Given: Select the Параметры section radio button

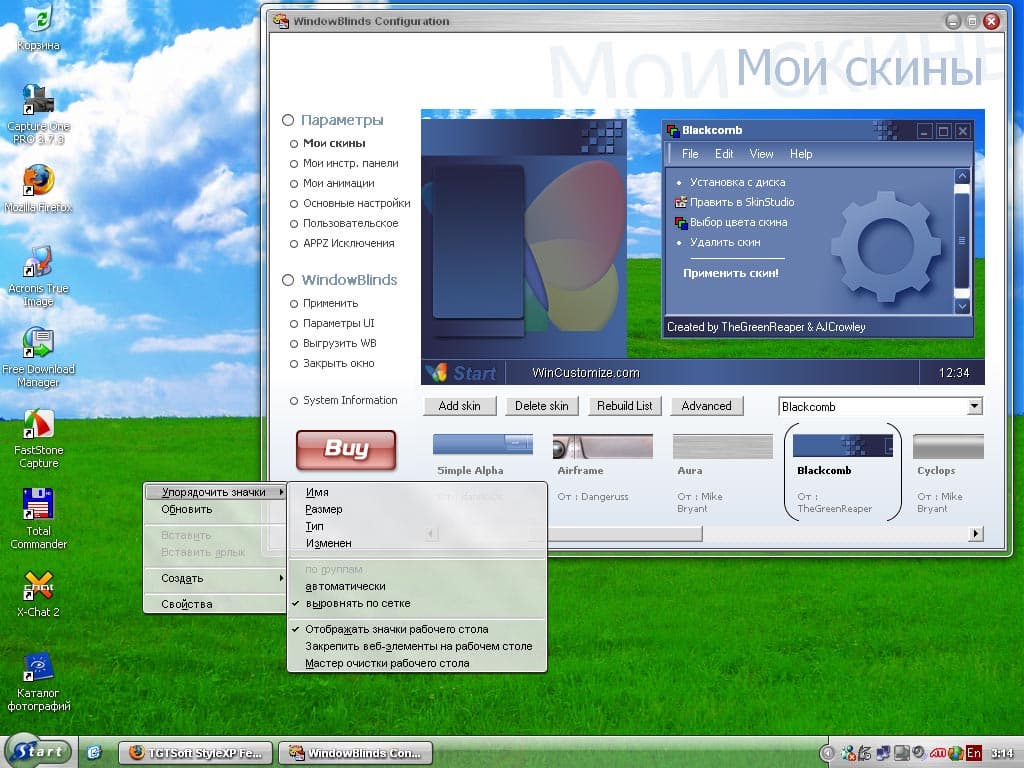Looking at the screenshot, I should 288,120.
